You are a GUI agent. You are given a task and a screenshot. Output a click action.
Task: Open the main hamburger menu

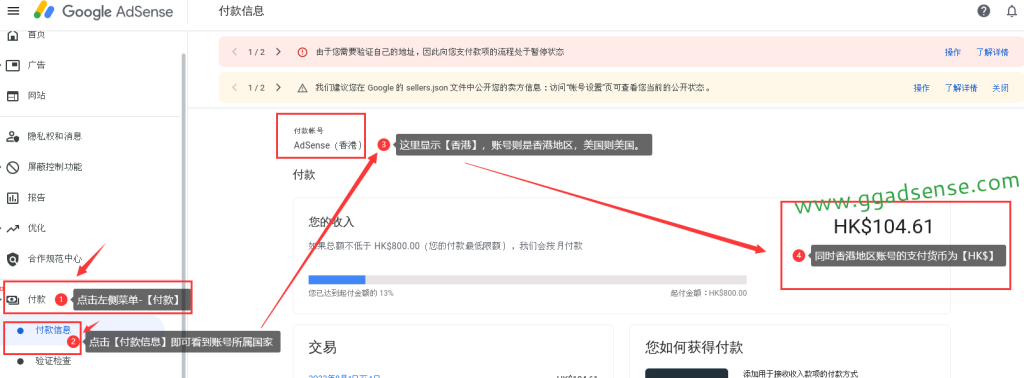(13, 11)
